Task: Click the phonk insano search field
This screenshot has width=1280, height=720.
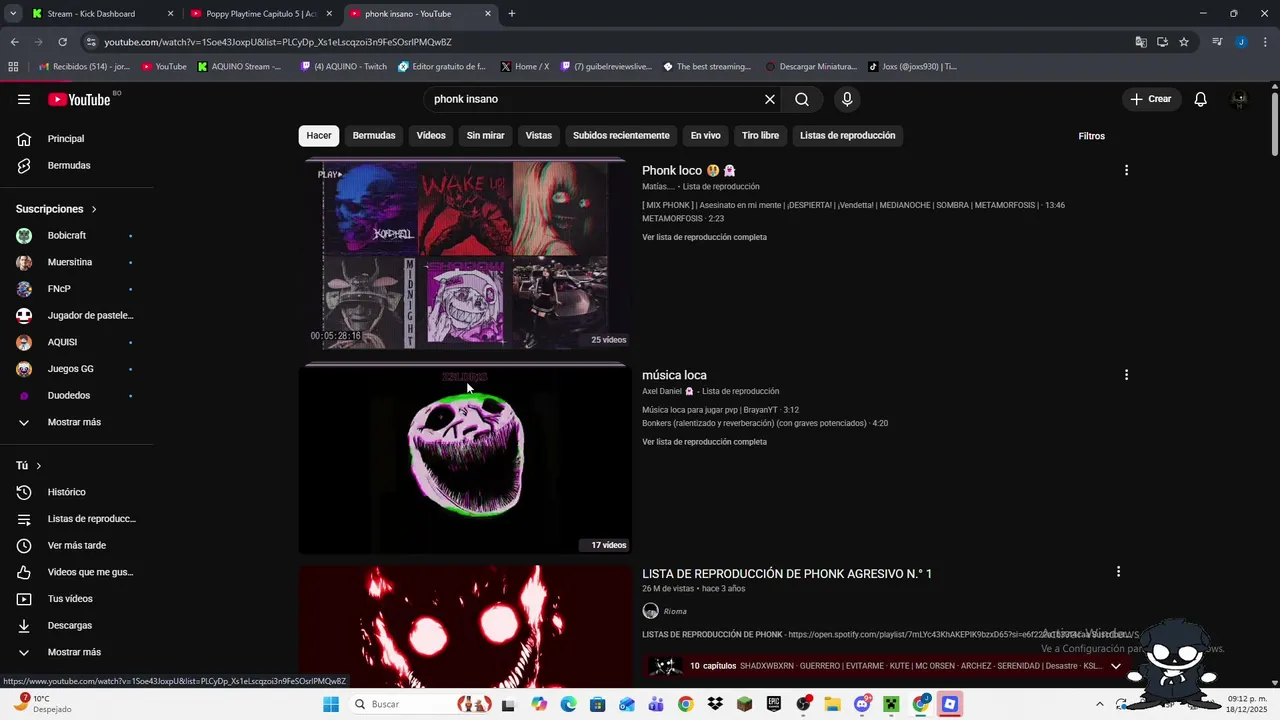Action: (x=595, y=99)
